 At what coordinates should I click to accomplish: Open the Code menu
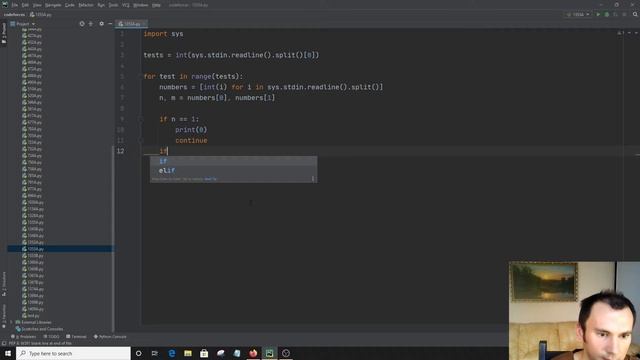pyautogui.click(x=70, y=5)
